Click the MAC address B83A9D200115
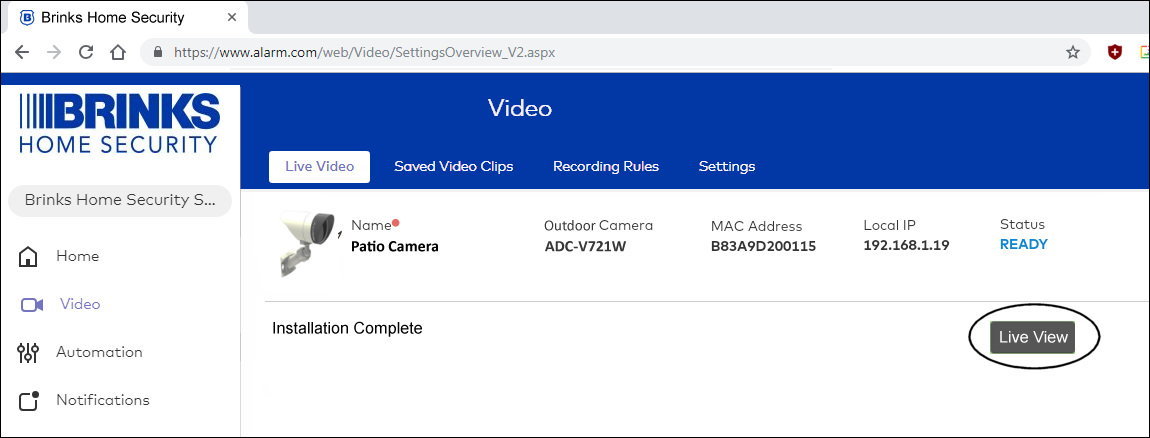Viewport: 1150px width, 438px height. (x=763, y=247)
